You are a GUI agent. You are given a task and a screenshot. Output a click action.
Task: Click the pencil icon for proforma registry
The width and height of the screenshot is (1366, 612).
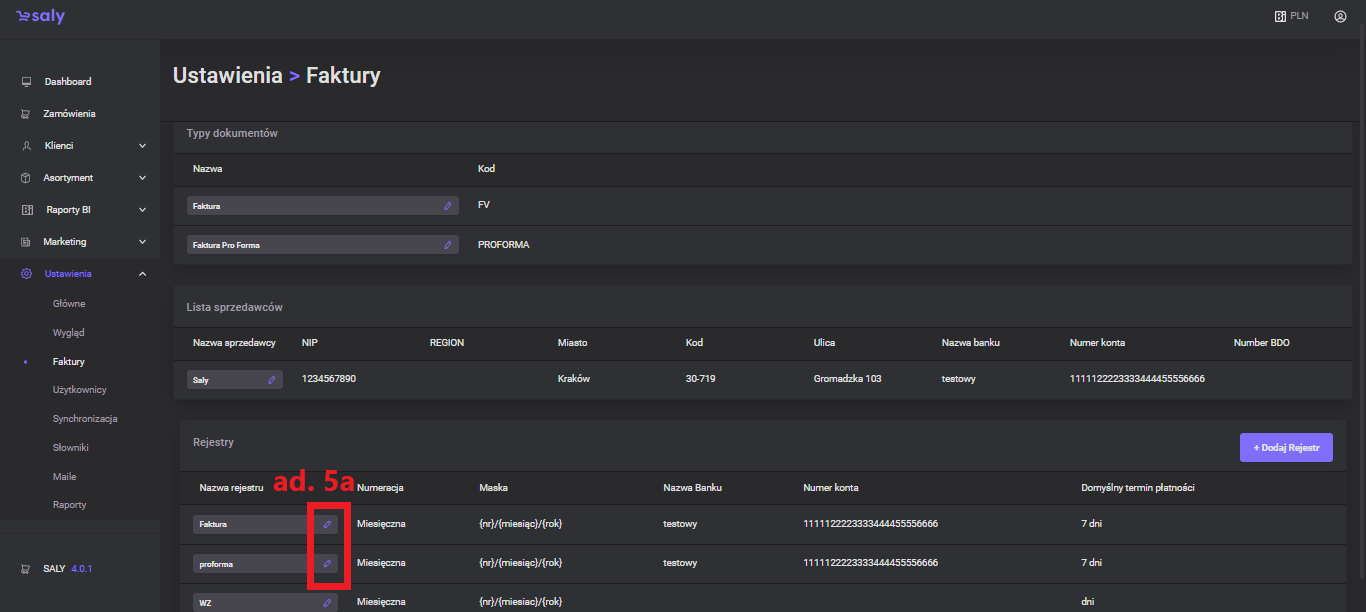point(327,564)
